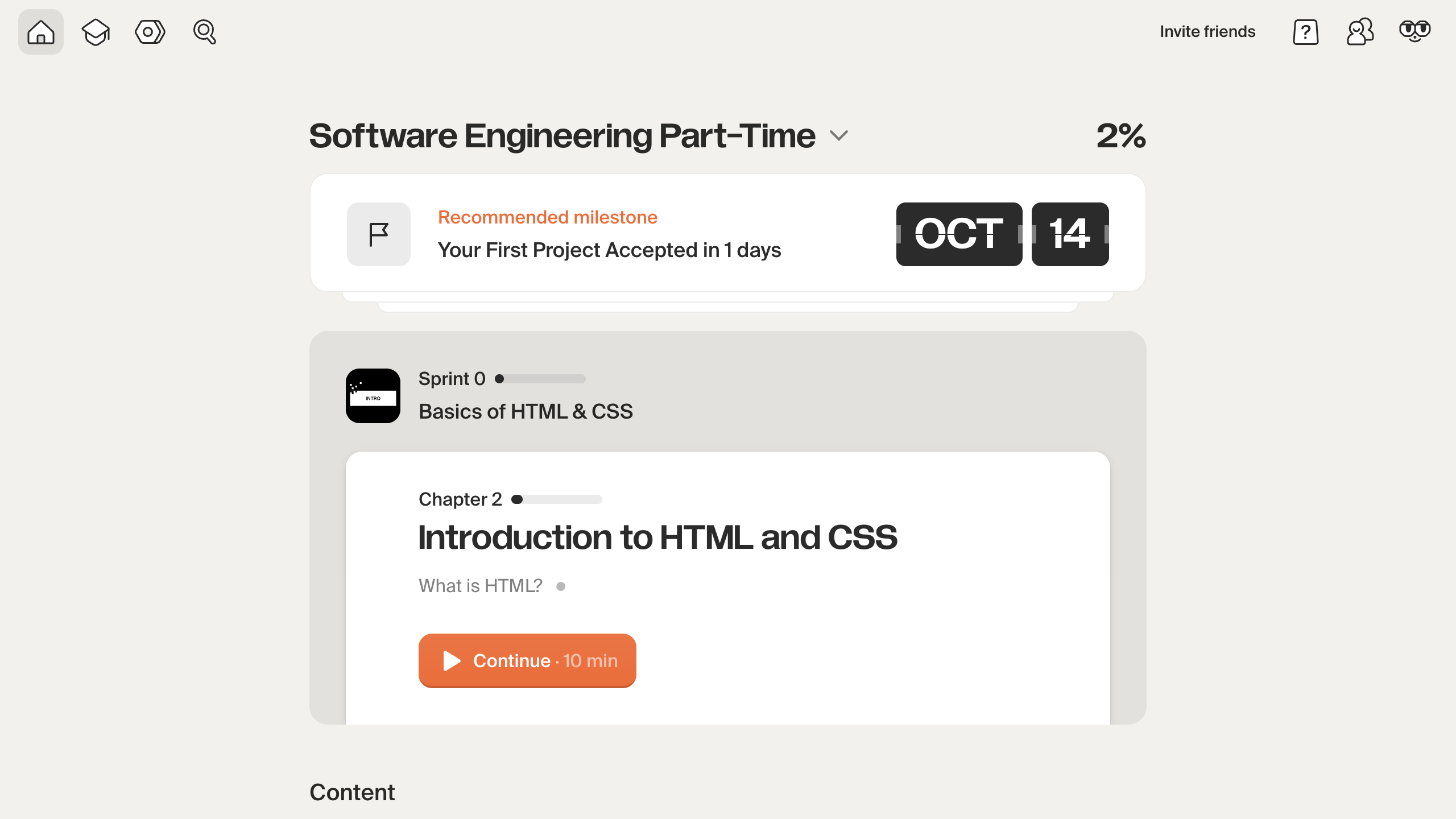Open the graduation cap learning icon

(x=96, y=32)
